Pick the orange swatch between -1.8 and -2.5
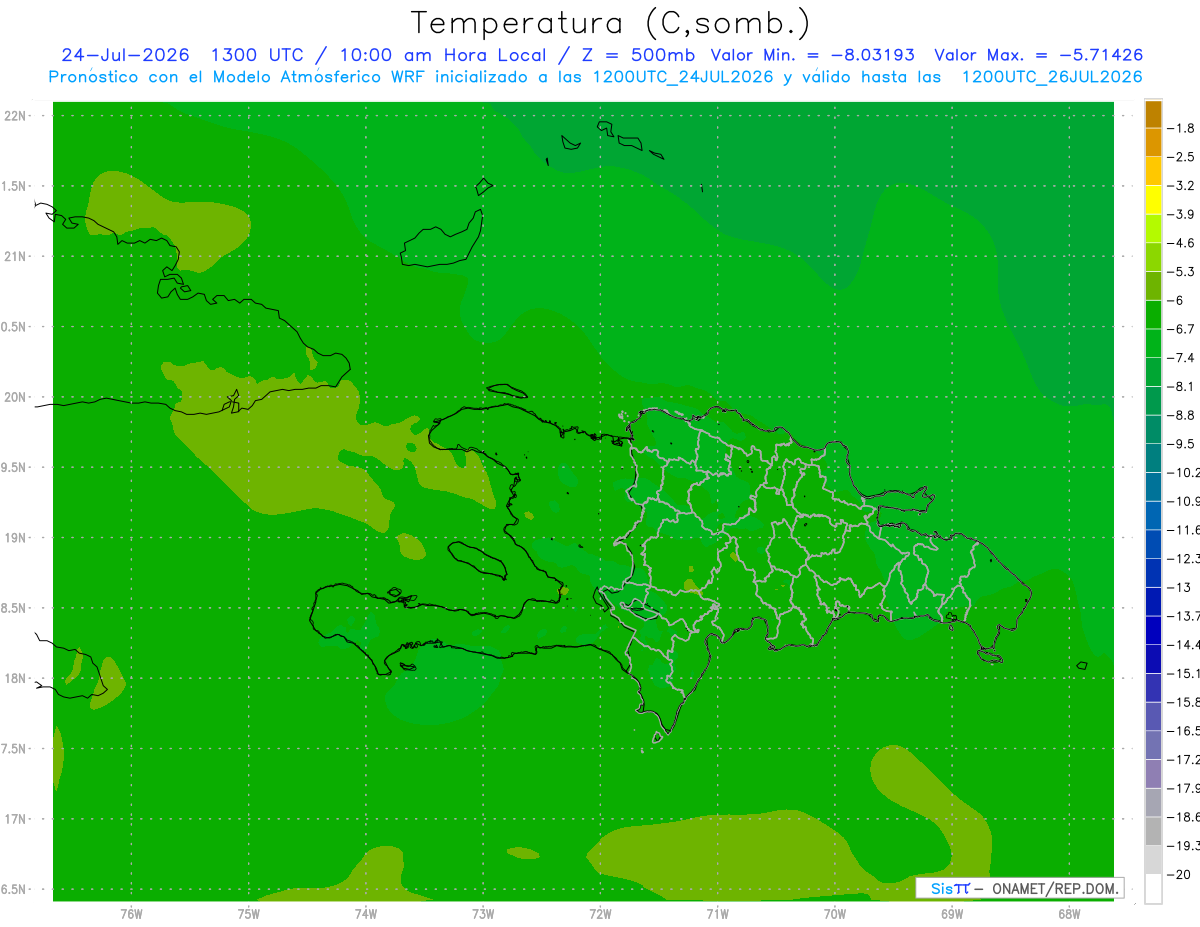The height and width of the screenshot is (927, 1200). point(1153,142)
